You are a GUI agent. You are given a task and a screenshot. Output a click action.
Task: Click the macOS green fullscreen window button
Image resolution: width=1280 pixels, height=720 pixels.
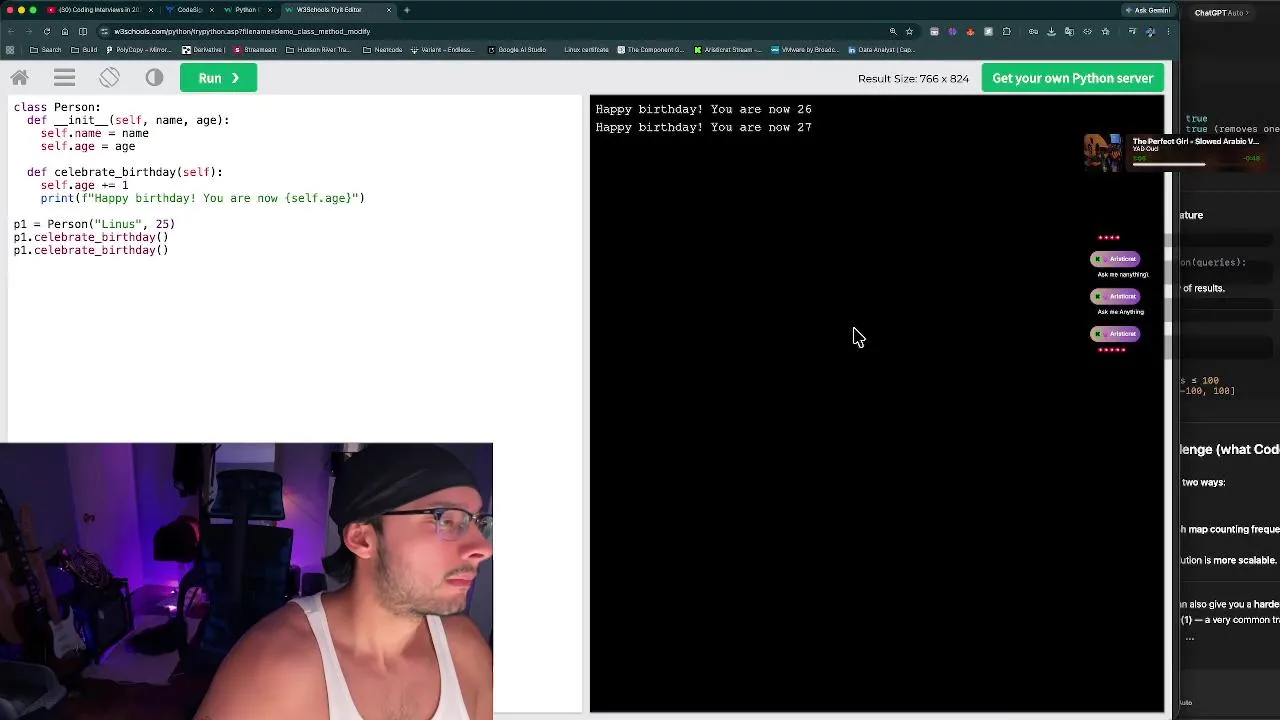point(33,10)
